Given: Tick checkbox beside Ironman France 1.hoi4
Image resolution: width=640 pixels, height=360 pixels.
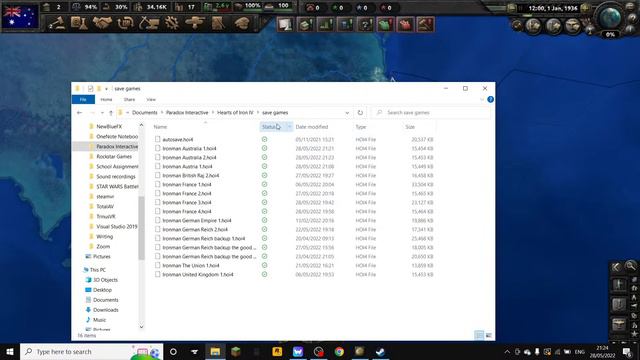Looking at the screenshot, I should (x=158, y=184).
